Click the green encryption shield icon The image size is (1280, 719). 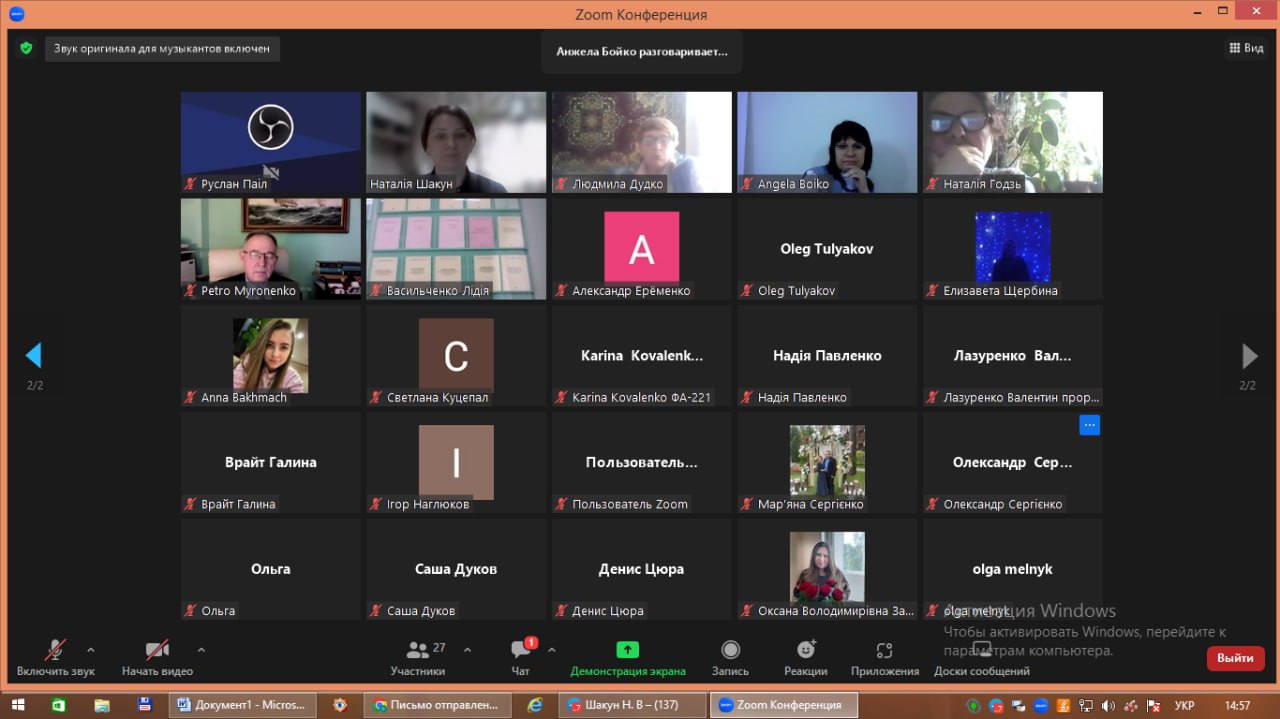click(26, 48)
